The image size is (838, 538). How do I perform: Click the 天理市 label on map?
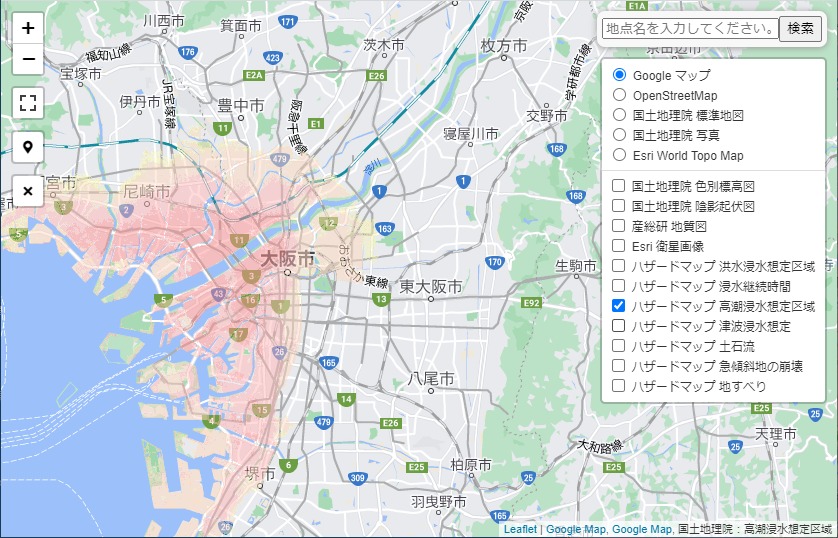coord(775,434)
